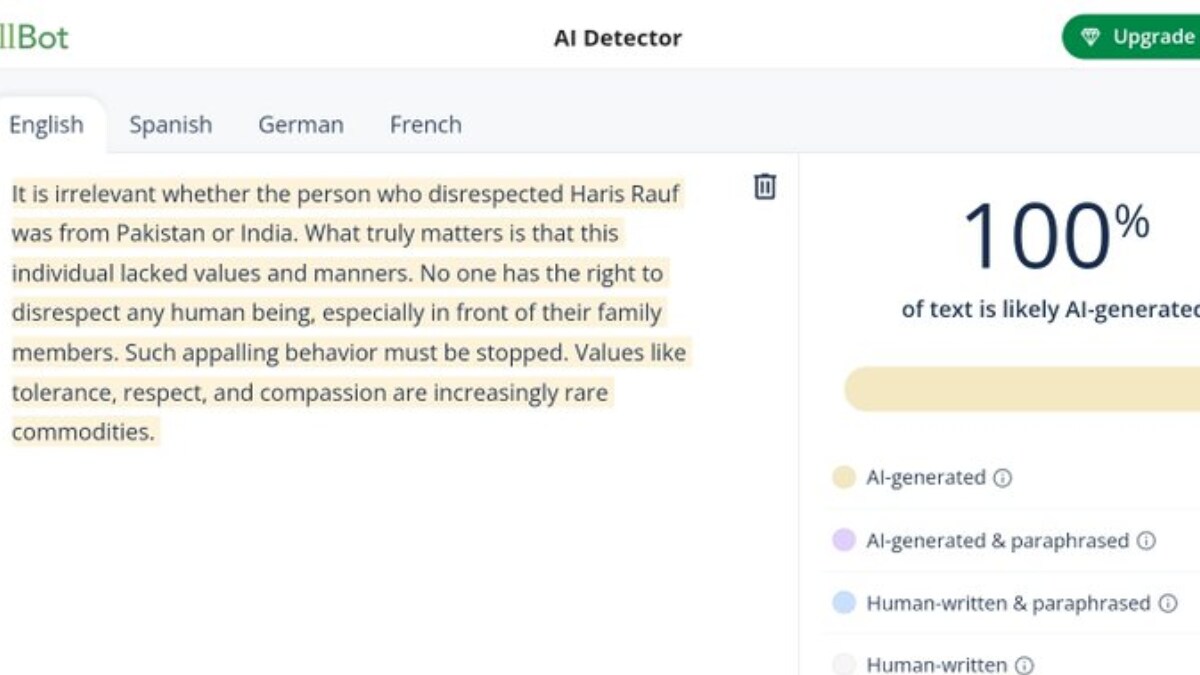Switch to the German tab

pos(300,124)
